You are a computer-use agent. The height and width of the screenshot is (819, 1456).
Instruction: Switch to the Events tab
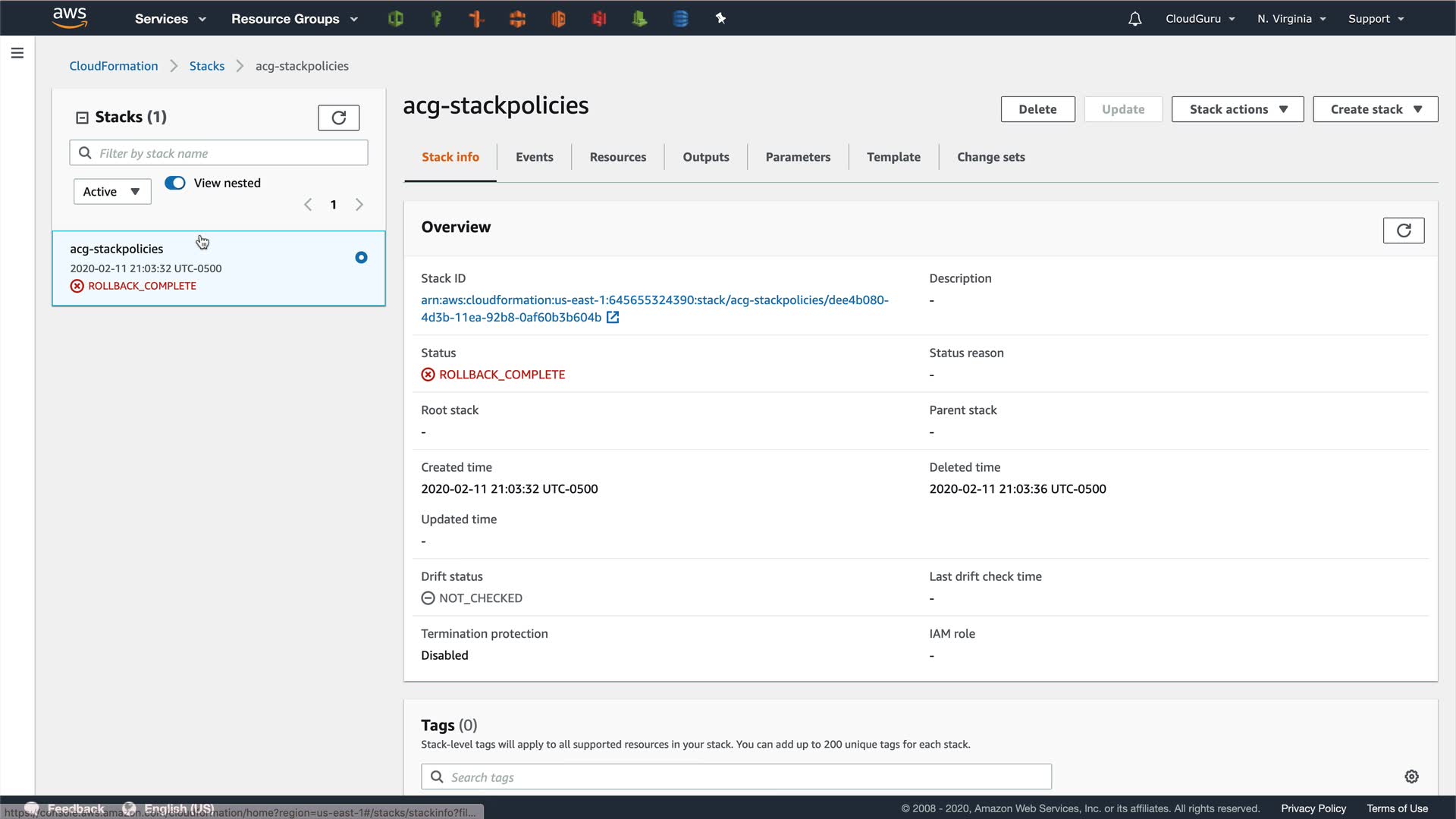[534, 157]
